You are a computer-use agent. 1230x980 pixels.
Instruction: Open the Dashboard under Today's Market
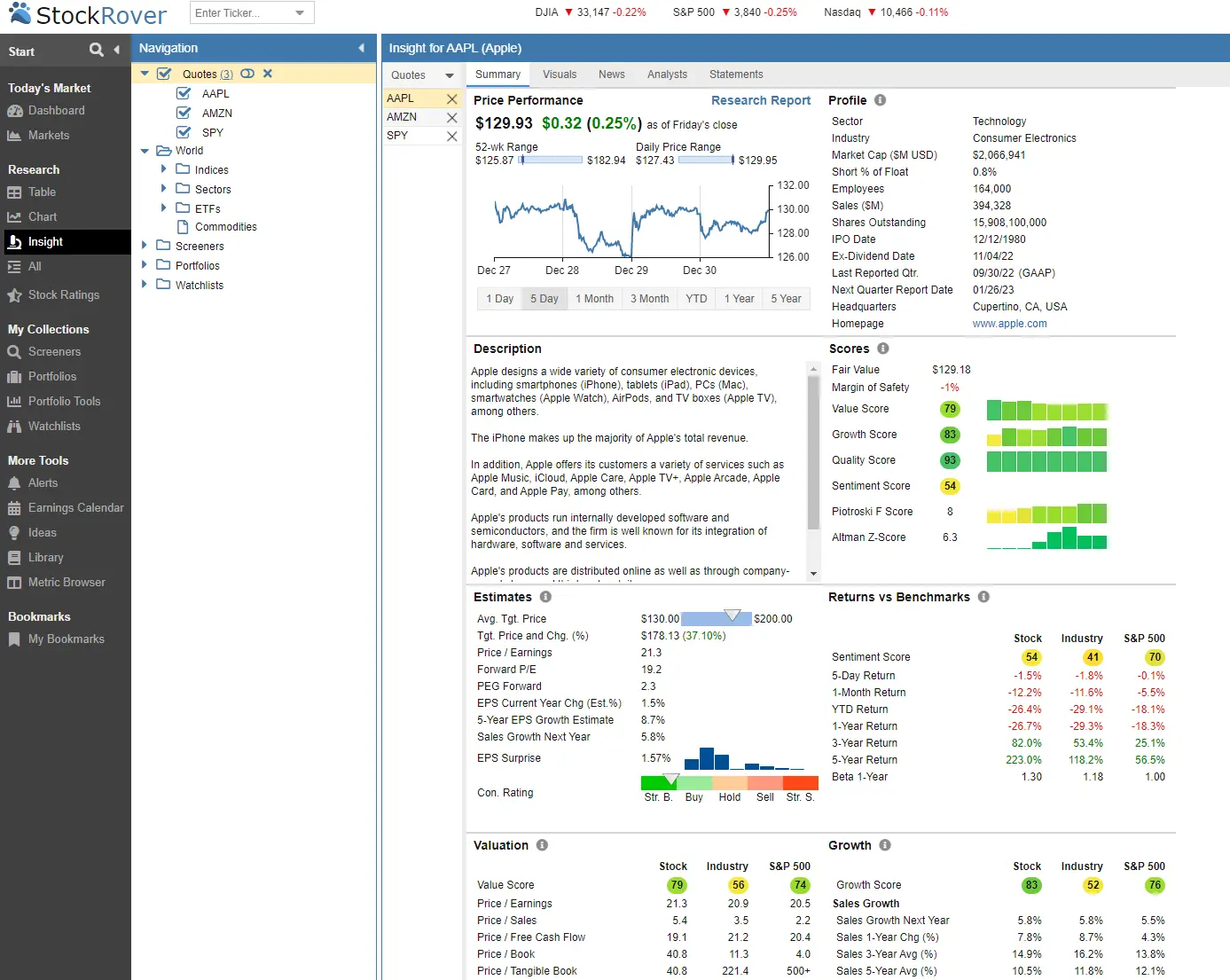[x=56, y=110]
